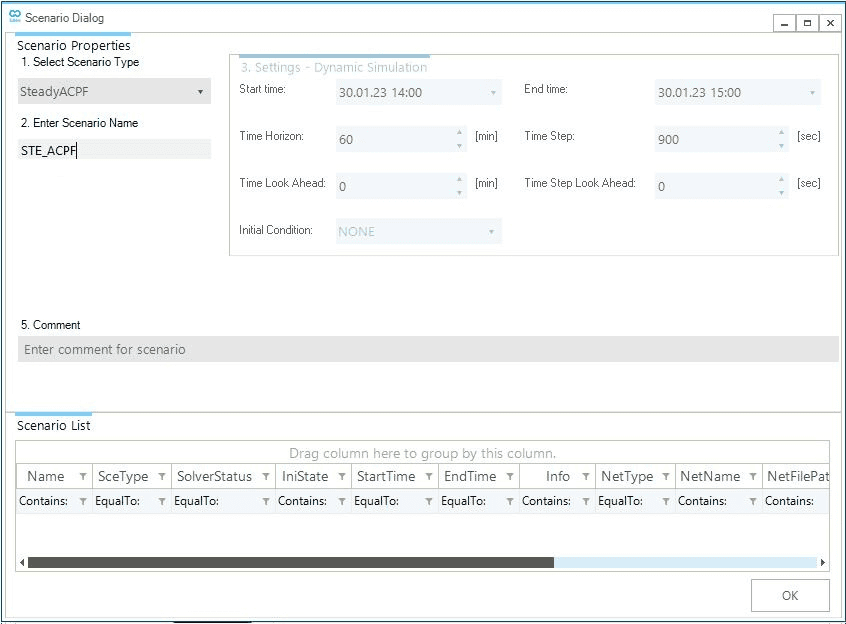Click the Time Horizon value field
846x624 pixels.
coord(395,139)
